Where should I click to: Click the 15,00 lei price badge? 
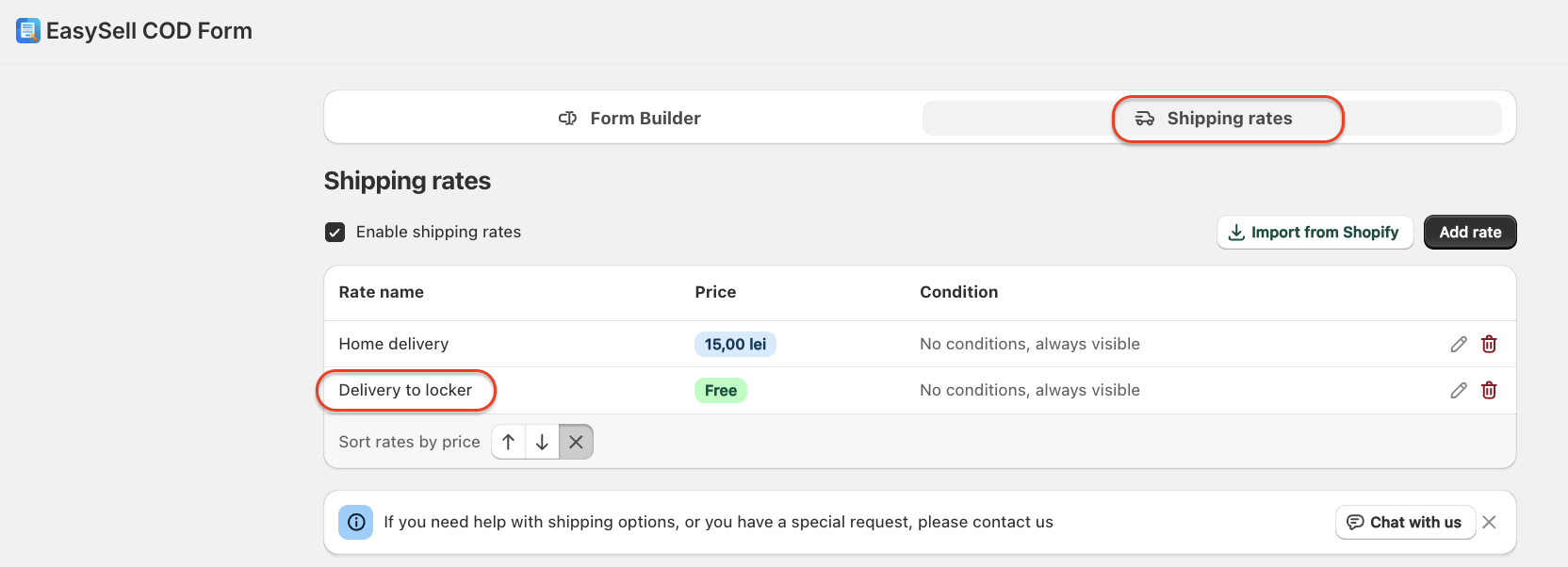(735, 345)
